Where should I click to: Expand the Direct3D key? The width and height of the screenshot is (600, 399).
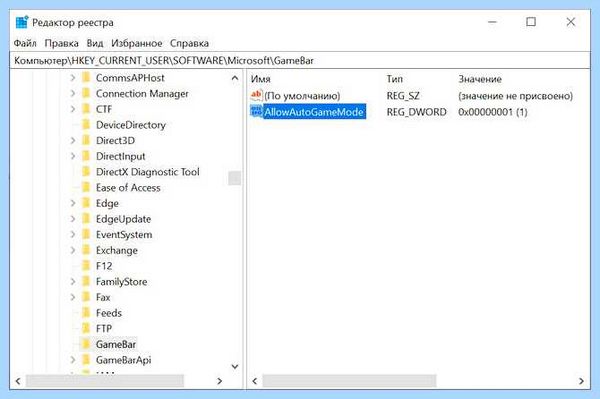(73, 140)
